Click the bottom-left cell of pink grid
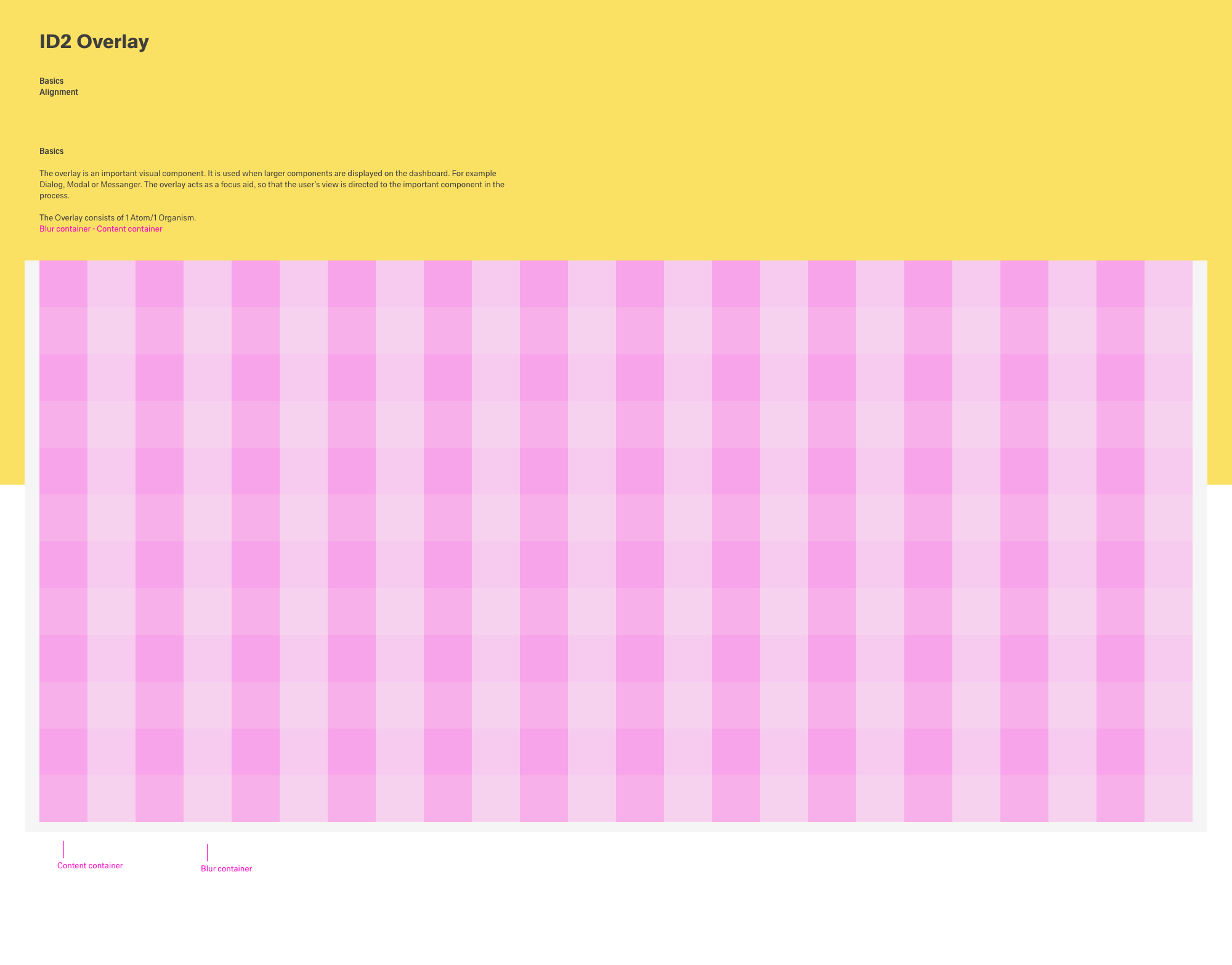The width and height of the screenshot is (1232, 965). 63,799
